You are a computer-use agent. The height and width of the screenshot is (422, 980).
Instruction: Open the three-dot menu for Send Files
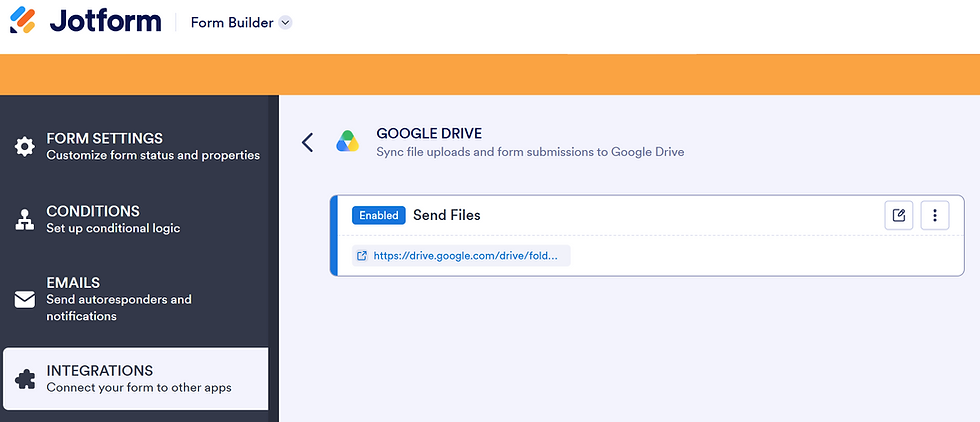[x=935, y=215]
